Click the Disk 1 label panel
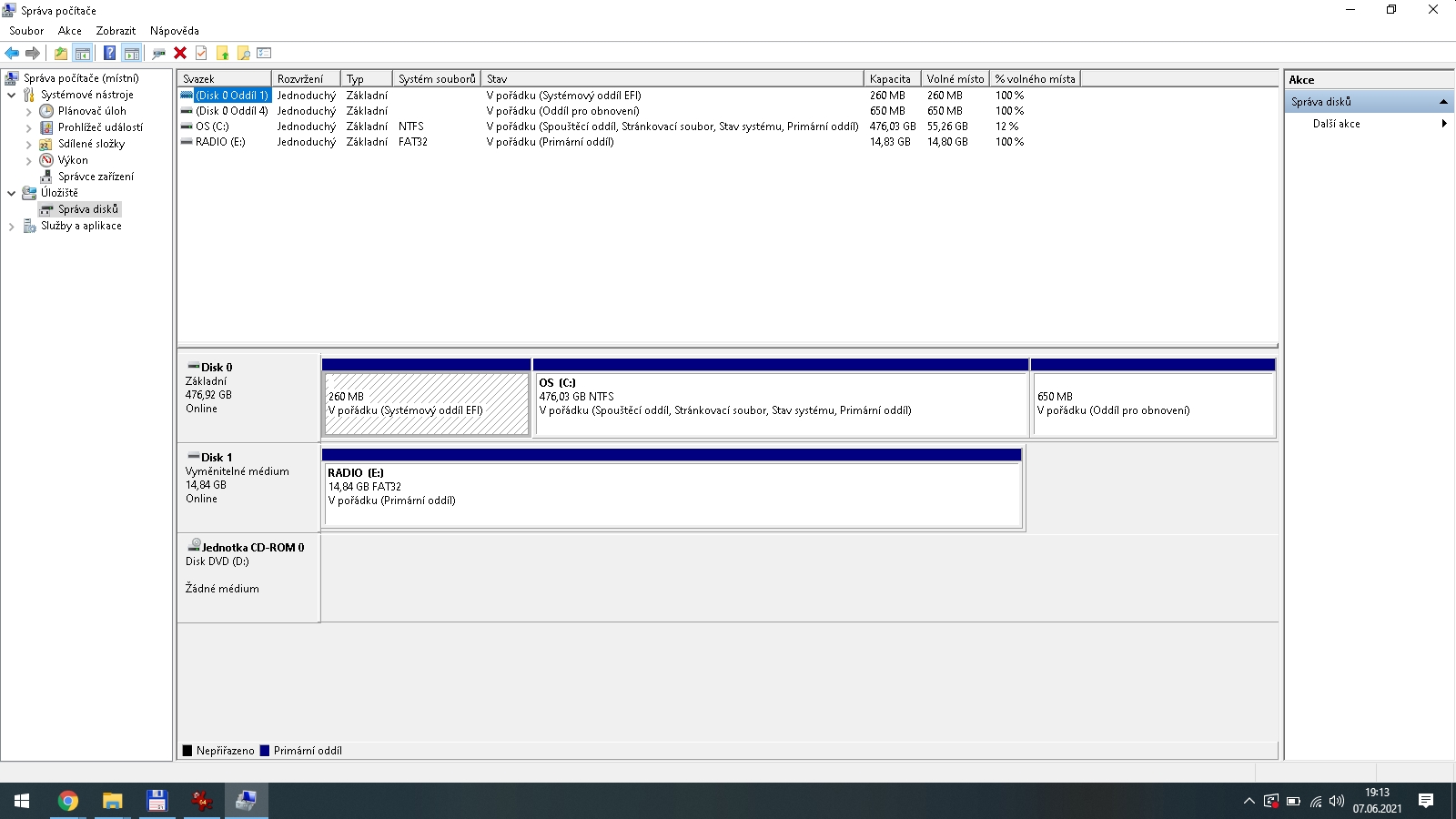1456x819 pixels. pyautogui.click(x=248, y=488)
